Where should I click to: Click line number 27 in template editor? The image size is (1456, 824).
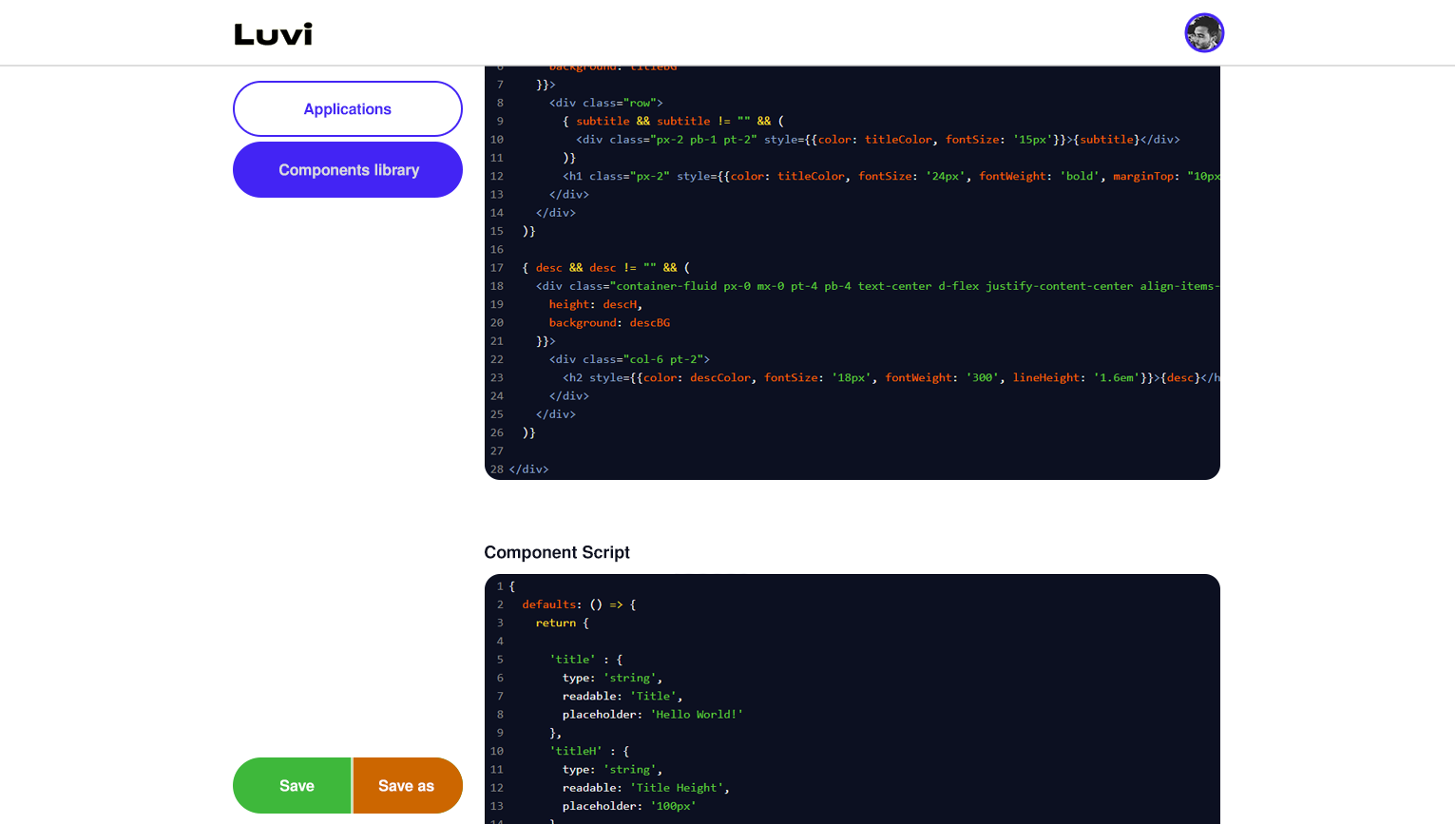click(497, 450)
